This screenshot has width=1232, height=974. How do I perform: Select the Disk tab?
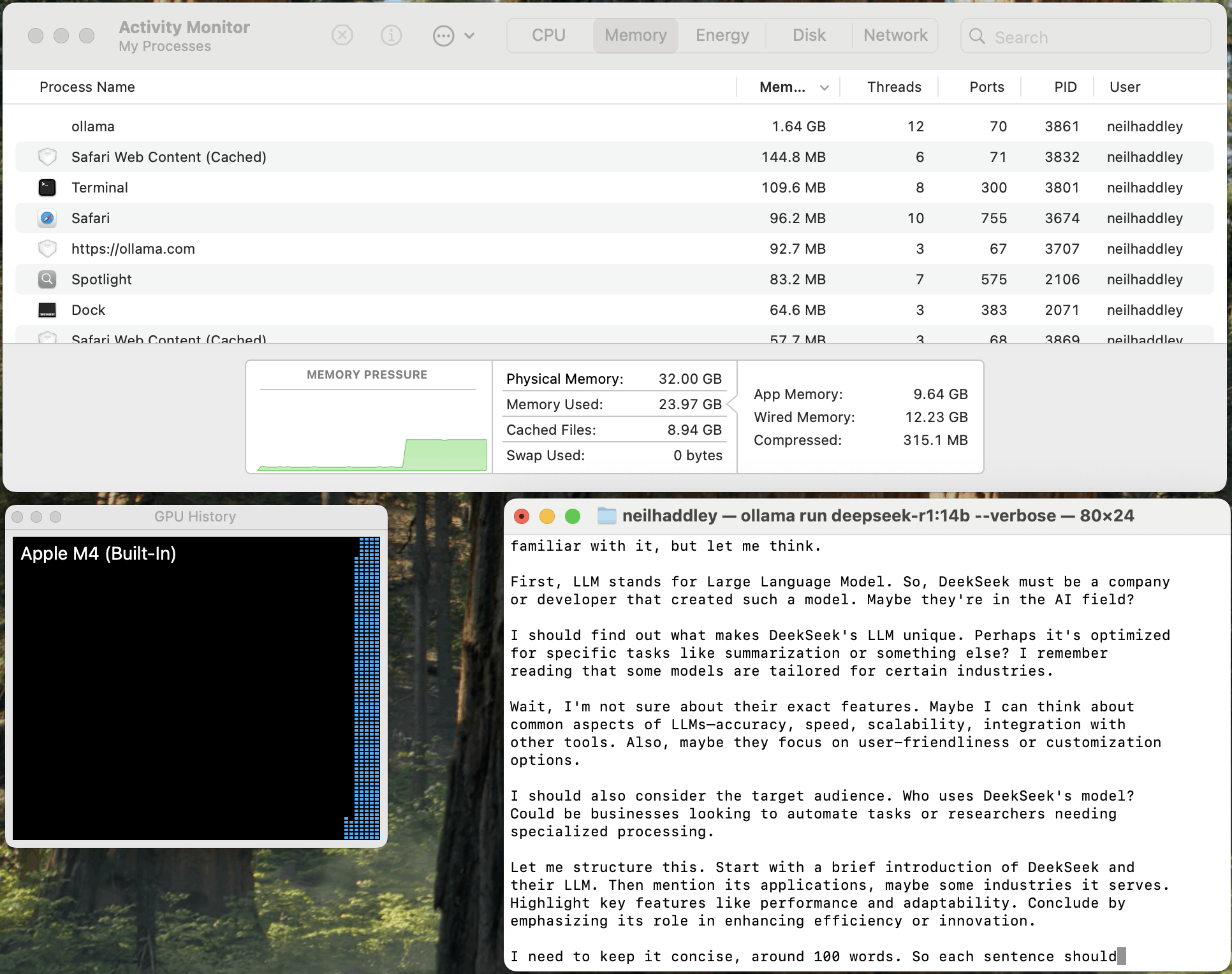(x=809, y=35)
